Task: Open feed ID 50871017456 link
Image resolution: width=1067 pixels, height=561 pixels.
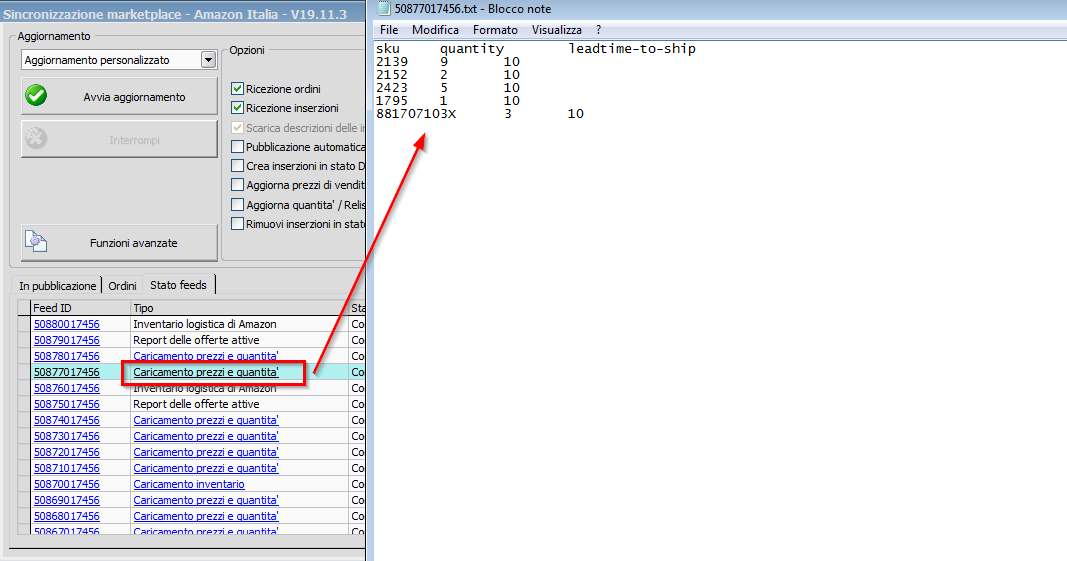Action: [67, 468]
